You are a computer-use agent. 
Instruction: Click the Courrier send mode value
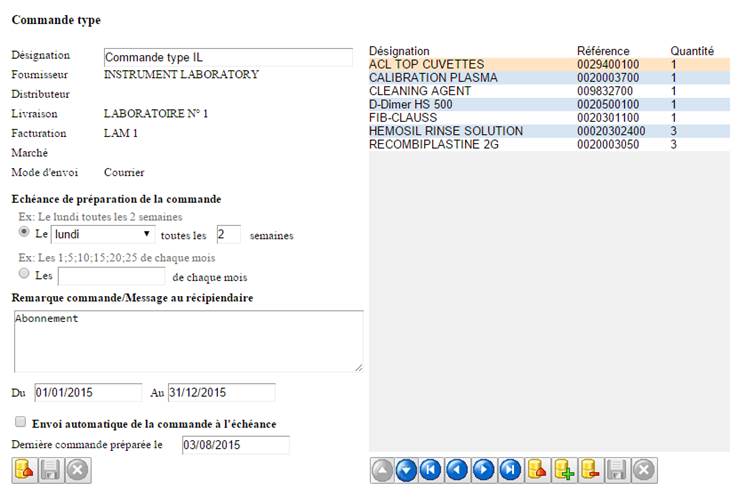[x=124, y=172]
